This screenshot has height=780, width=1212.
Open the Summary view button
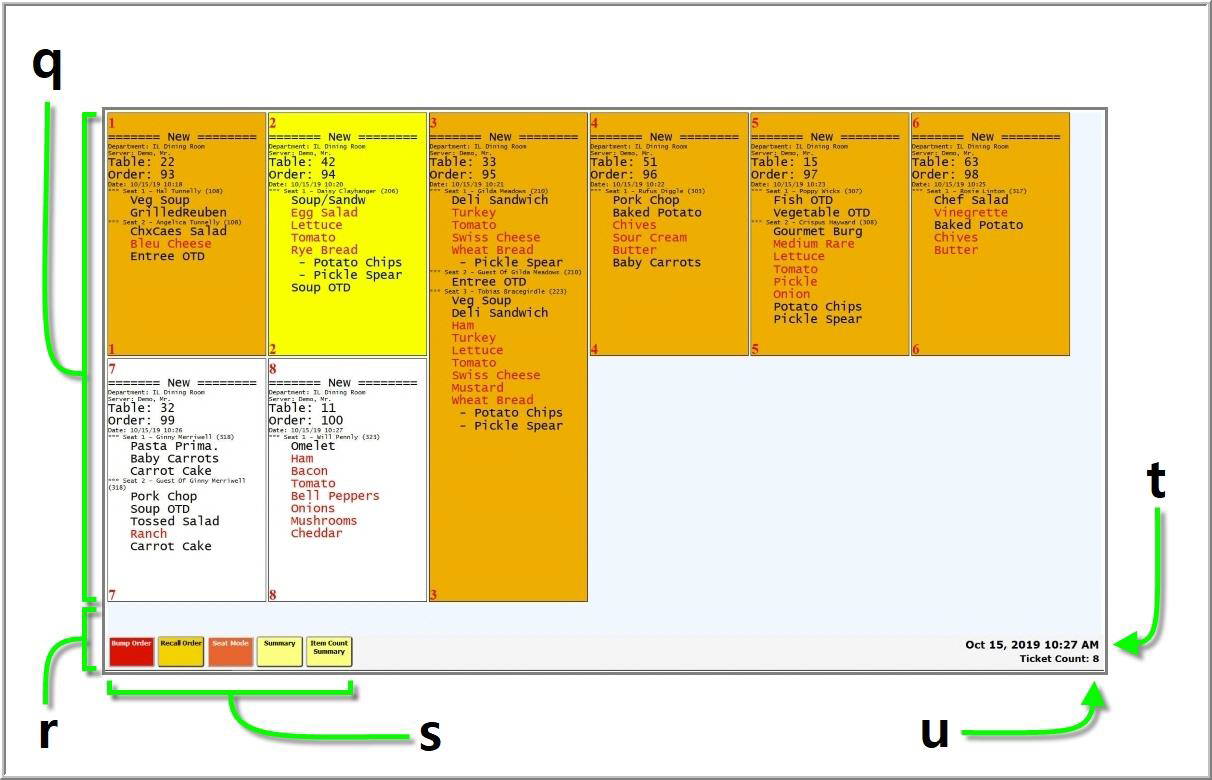click(x=279, y=651)
